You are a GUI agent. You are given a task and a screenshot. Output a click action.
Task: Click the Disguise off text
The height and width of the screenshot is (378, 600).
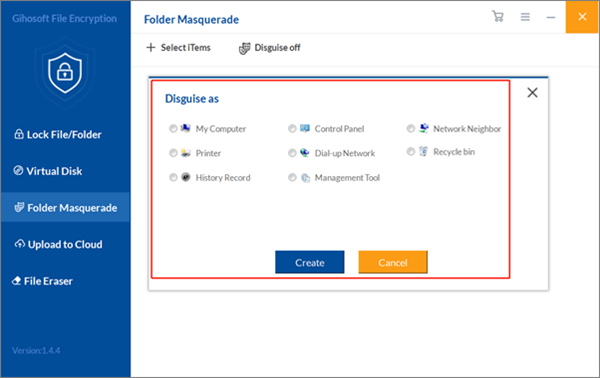click(277, 48)
